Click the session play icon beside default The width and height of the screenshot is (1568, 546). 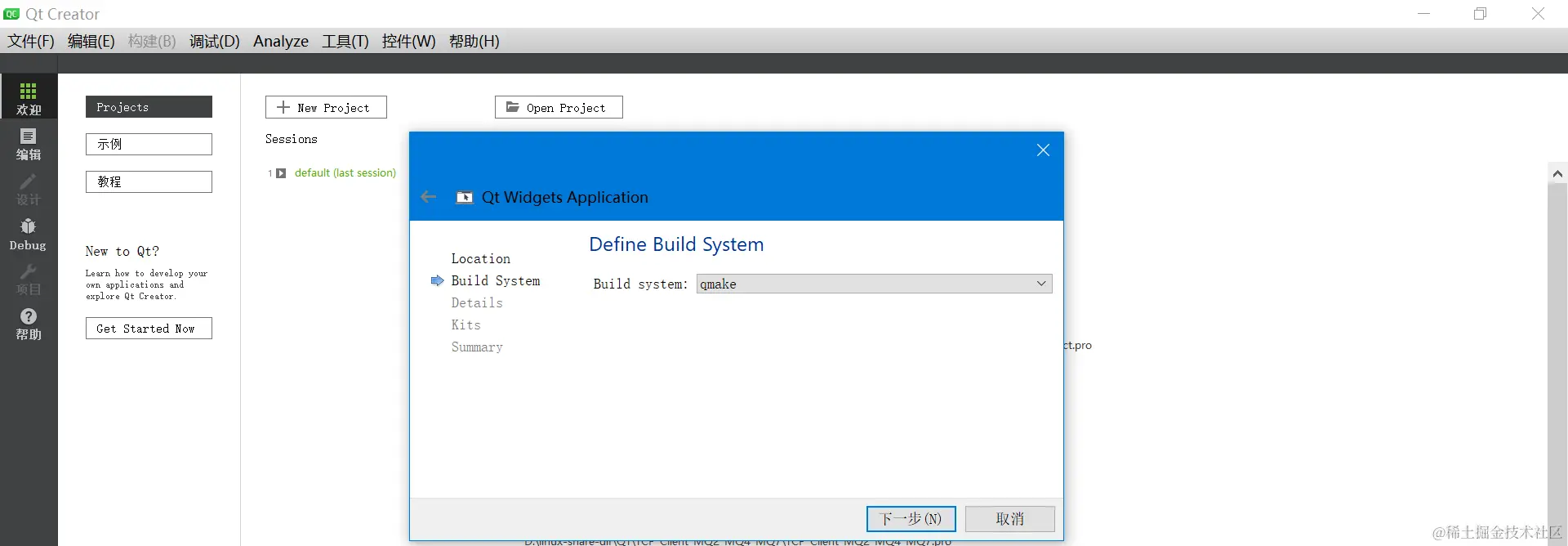pos(281,173)
